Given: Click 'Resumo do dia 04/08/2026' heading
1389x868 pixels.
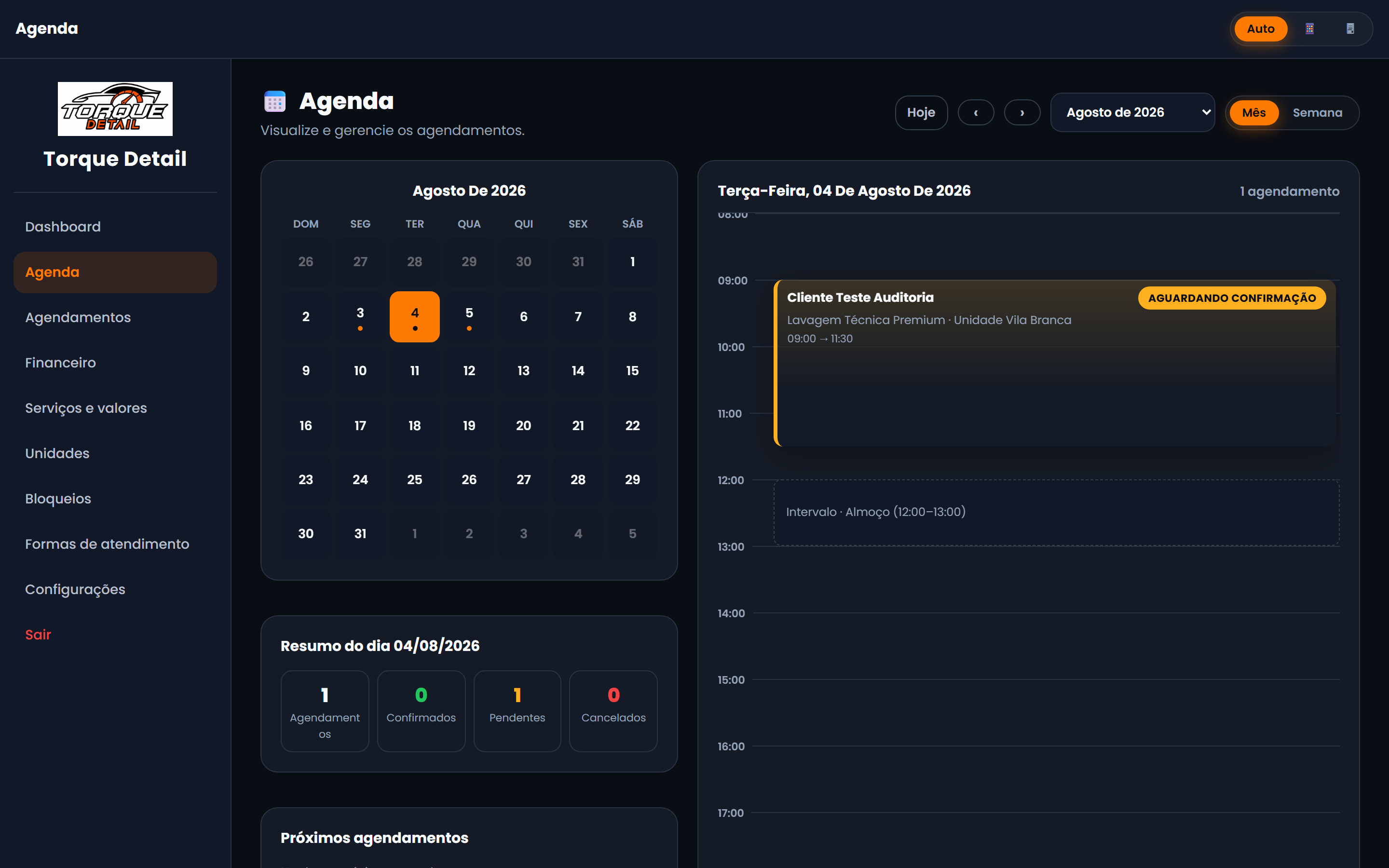Looking at the screenshot, I should coord(380,646).
